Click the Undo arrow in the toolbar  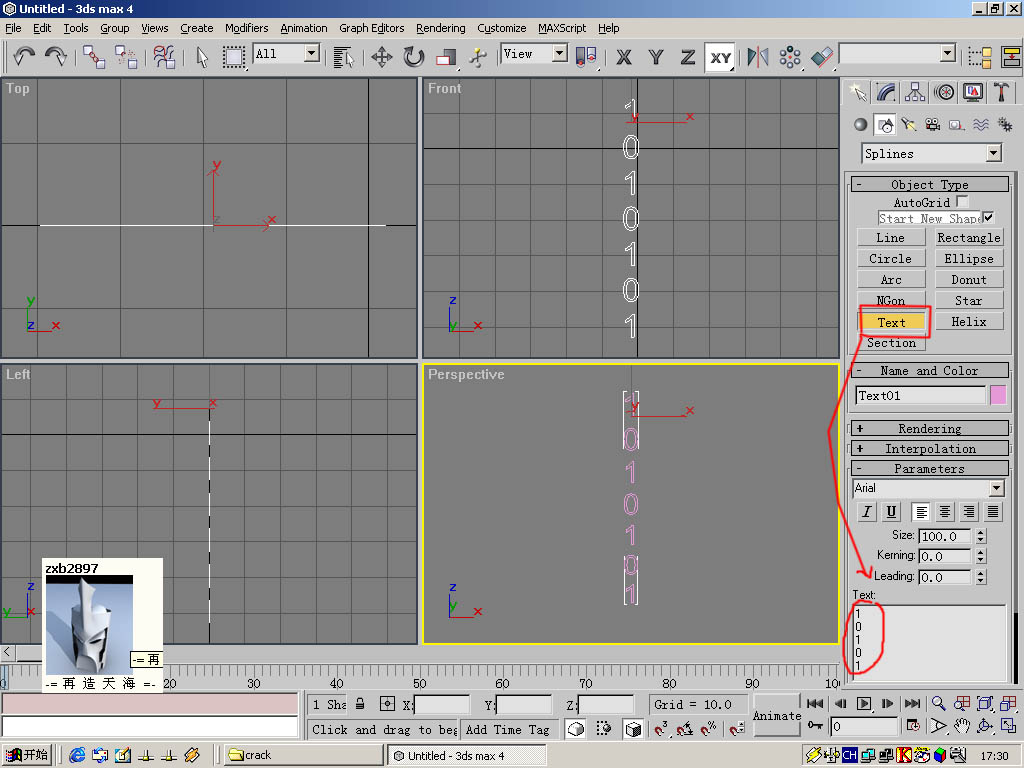pyautogui.click(x=24, y=57)
